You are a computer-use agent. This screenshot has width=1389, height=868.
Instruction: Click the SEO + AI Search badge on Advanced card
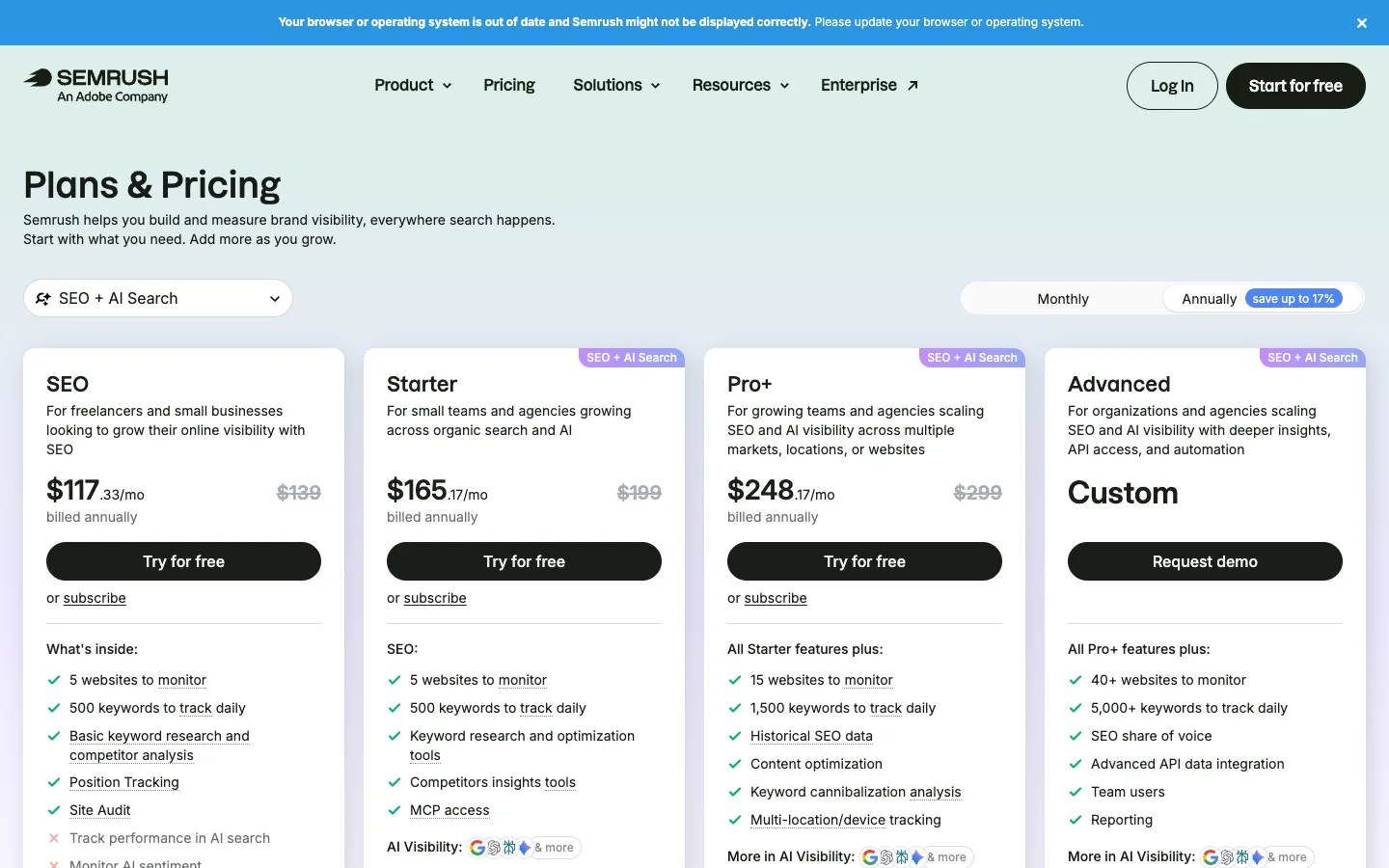coord(1313,358)
